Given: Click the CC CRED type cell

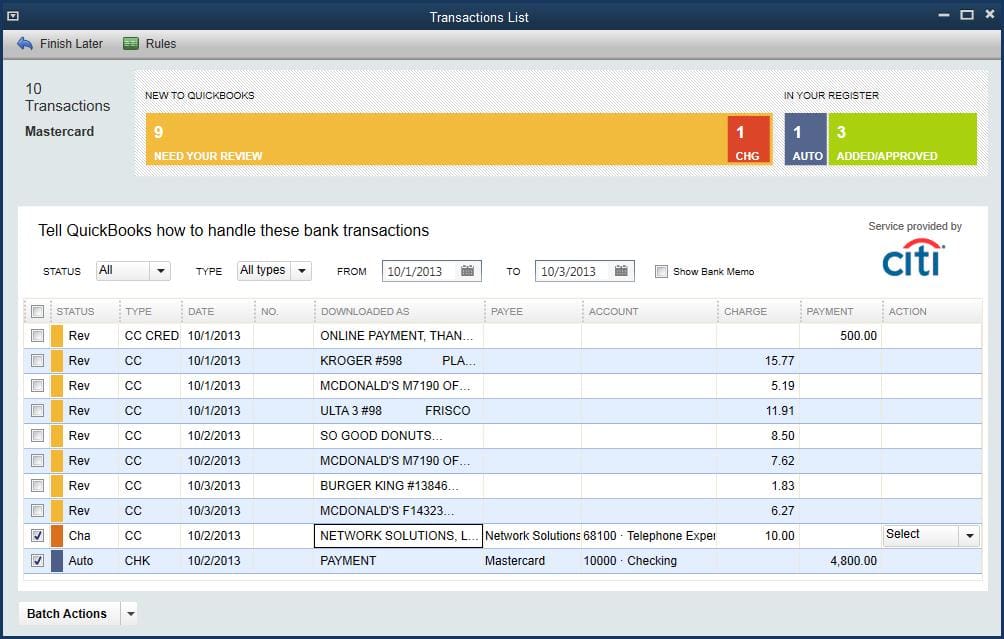Looking at the screenshot, I should pos(152,336).
